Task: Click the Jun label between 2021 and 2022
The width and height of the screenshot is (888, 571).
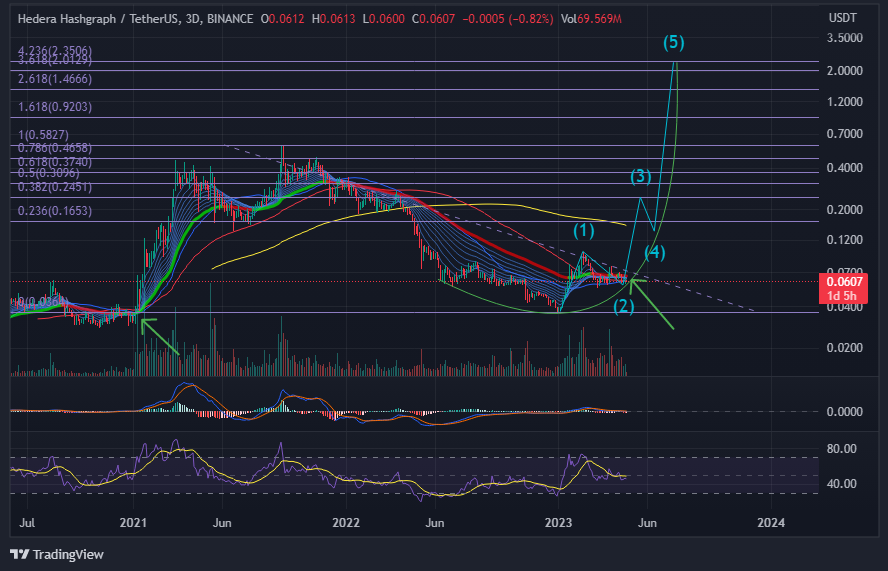Action: [x=222, y=522]
